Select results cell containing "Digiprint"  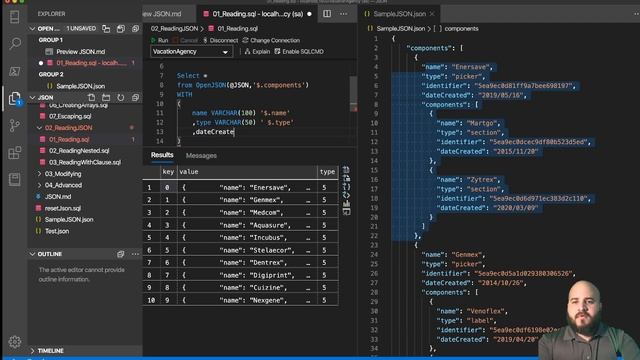(247, 275)
